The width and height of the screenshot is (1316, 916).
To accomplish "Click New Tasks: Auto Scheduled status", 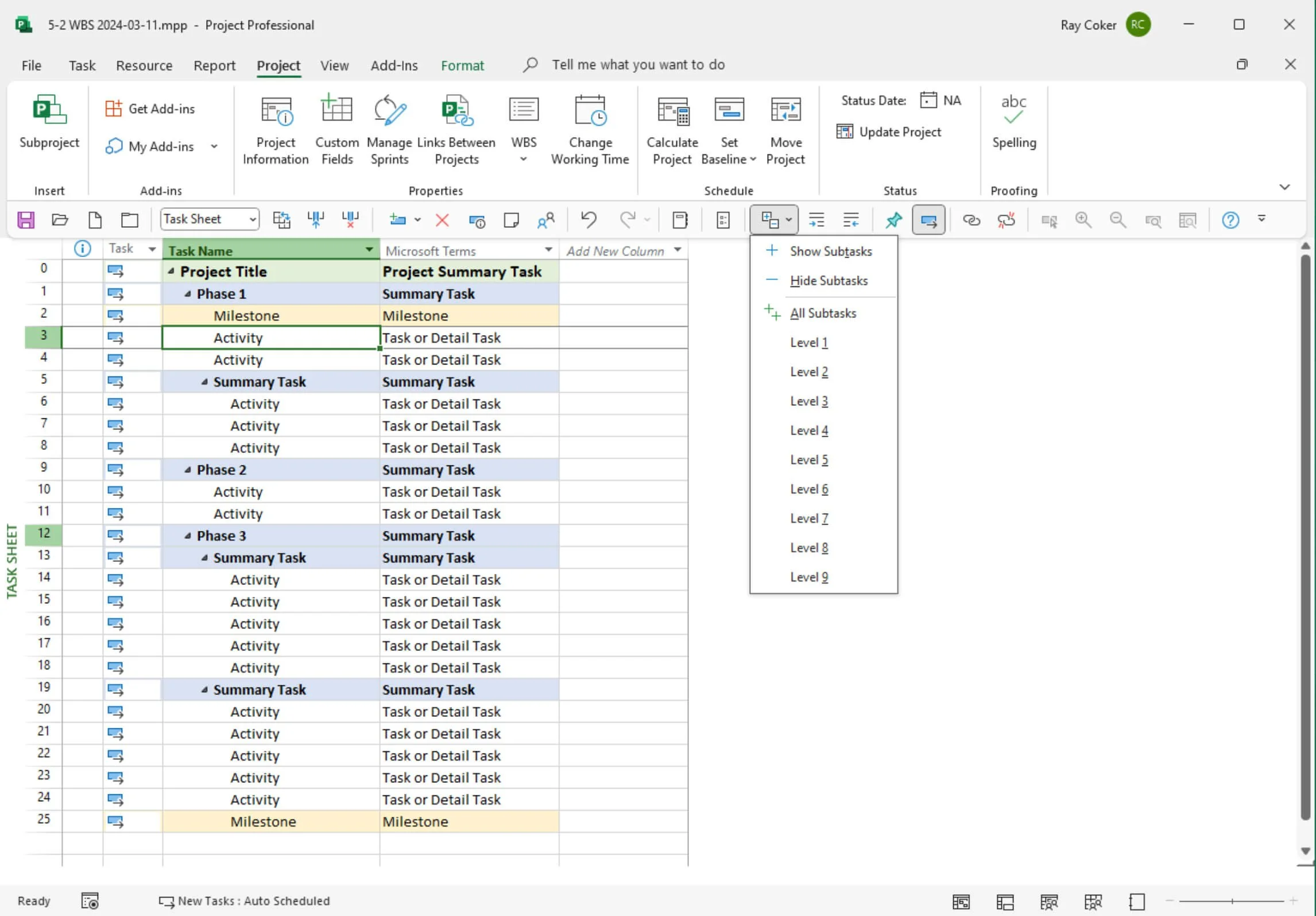I will [x=245, y=901].
